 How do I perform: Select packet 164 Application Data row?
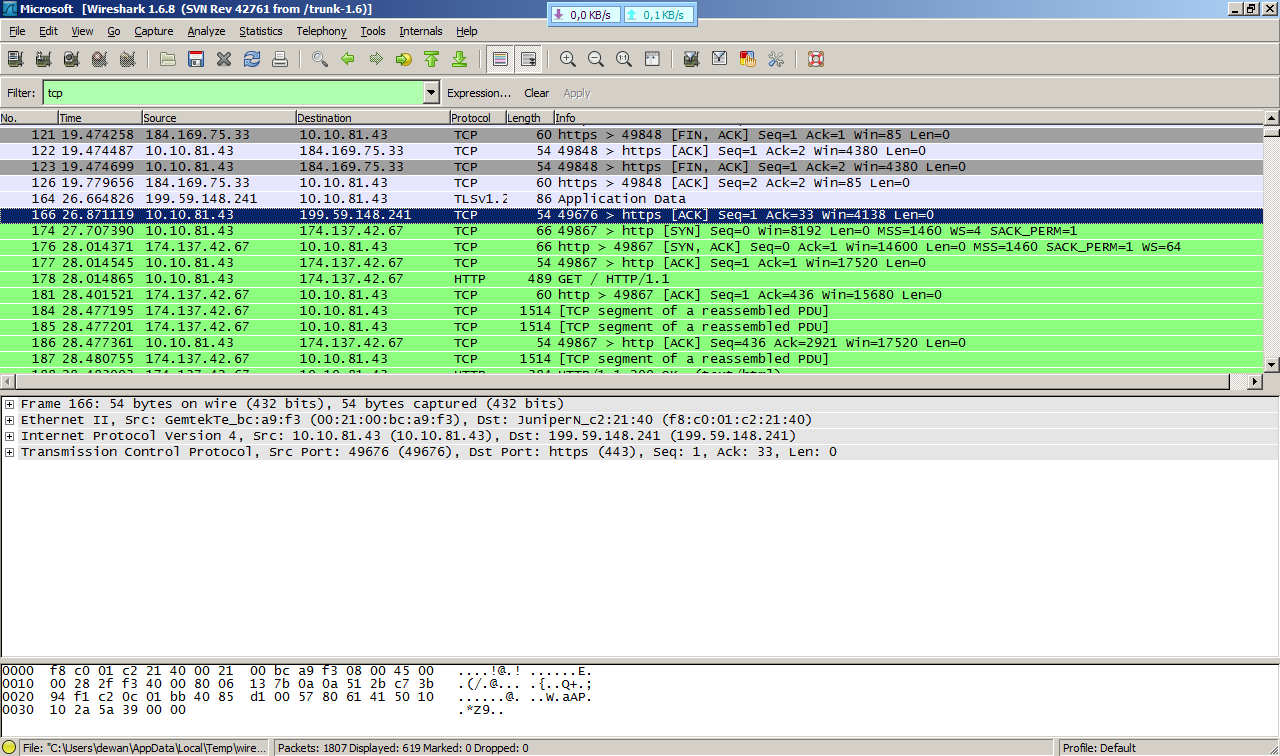(632, 199)
